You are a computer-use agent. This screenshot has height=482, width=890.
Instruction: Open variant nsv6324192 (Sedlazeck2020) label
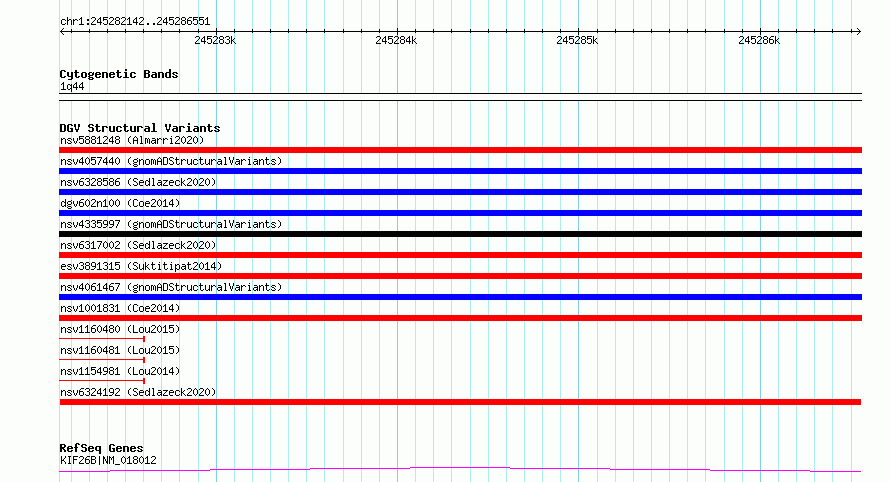[138, 392]
